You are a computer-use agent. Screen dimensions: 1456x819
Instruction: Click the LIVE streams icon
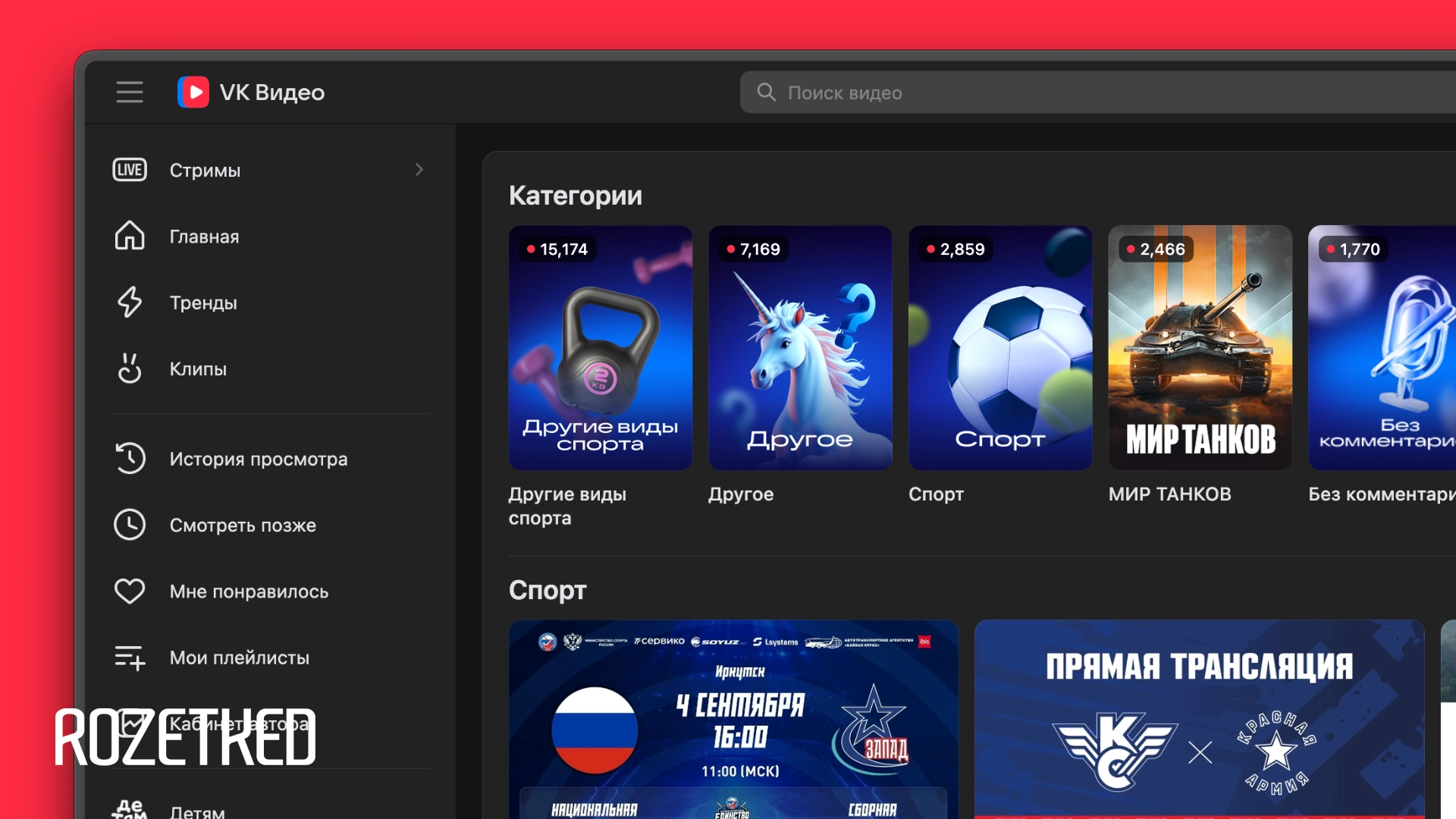pyautogui.click(x=130, y=170)
